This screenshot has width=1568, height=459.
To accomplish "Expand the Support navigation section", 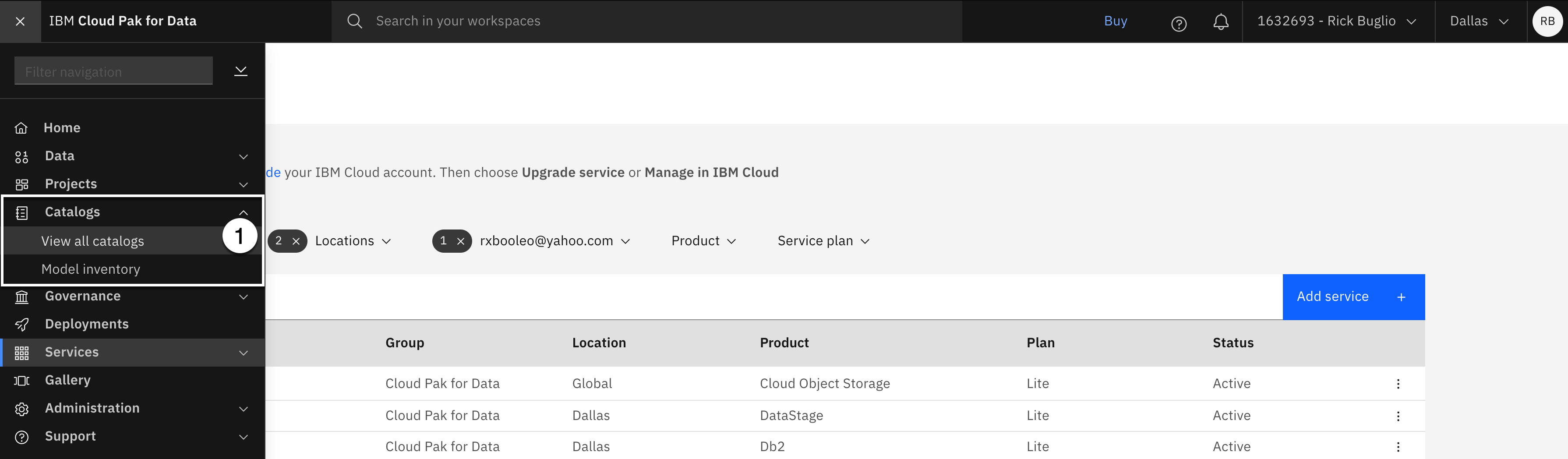I will click(244, 437).
